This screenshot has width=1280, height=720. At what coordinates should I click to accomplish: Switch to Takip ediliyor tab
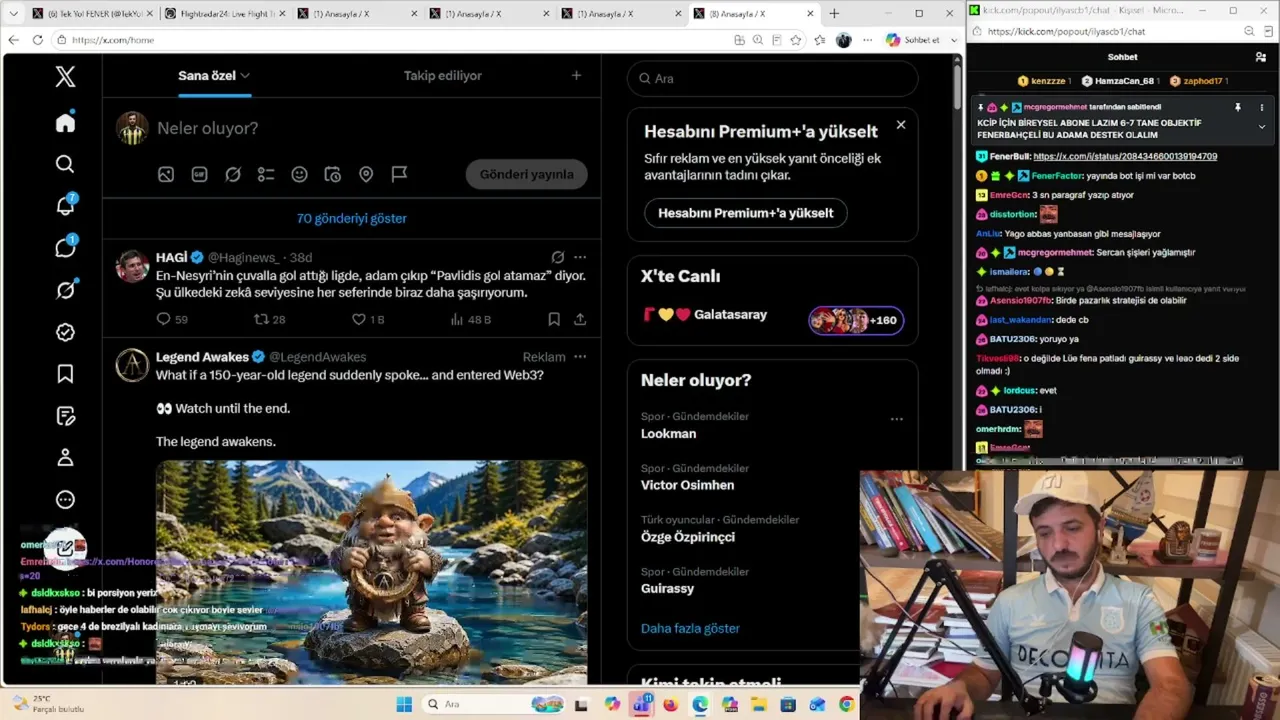point(442,75)
